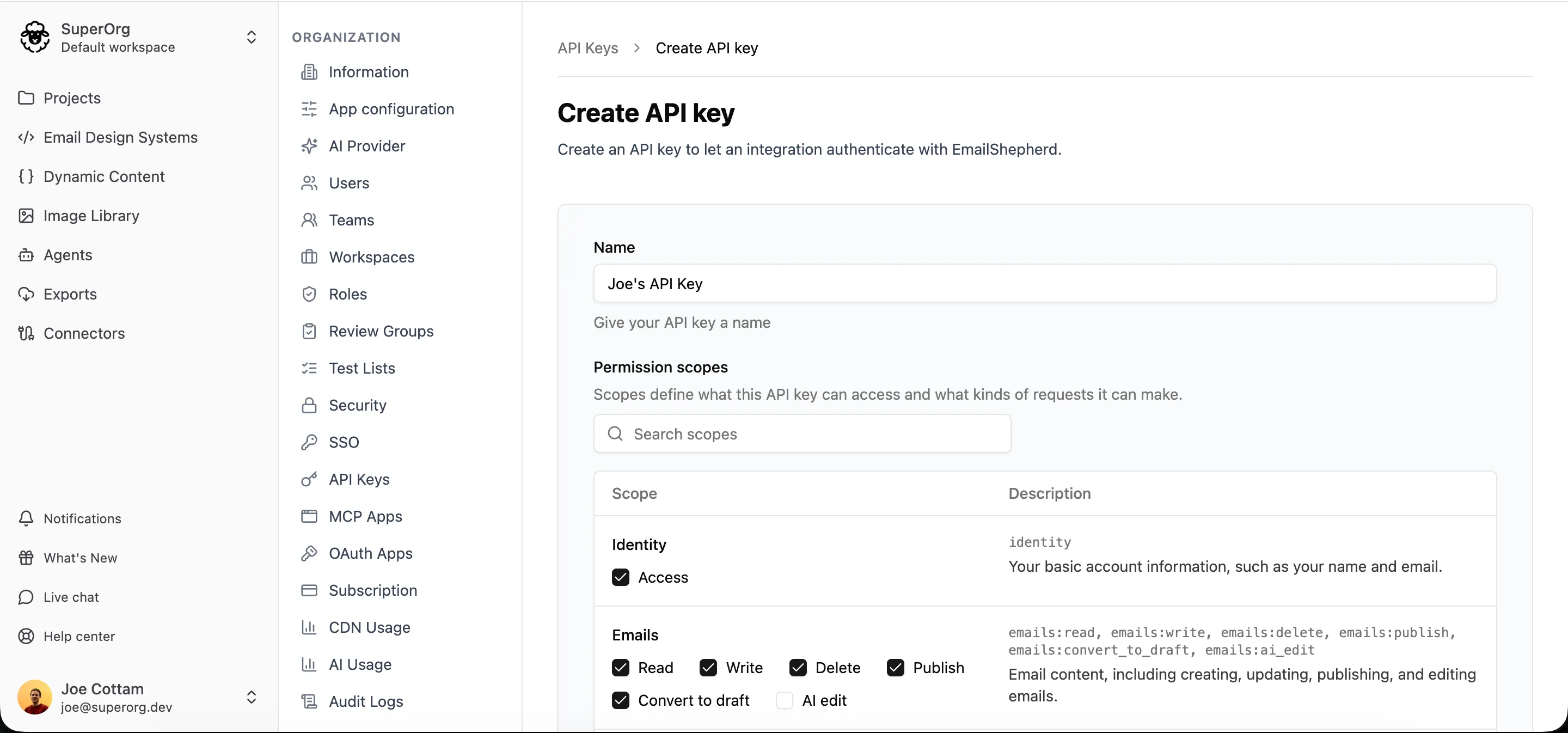Click the SuperOrg sheep logo
Image resolution: width=1568 pixels, height=733 pixels.
click(35, 37)
